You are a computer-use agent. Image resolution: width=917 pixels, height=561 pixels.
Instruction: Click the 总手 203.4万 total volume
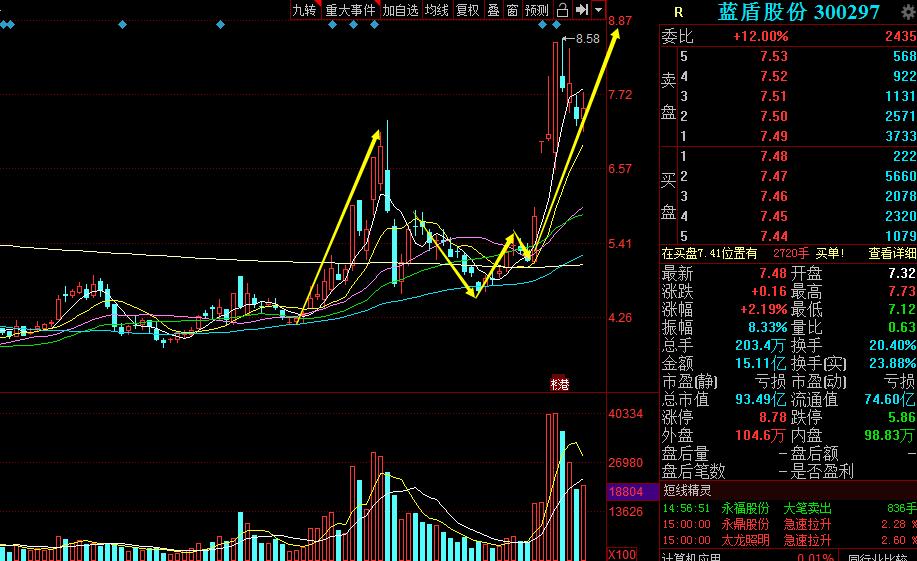pos(760,345)
